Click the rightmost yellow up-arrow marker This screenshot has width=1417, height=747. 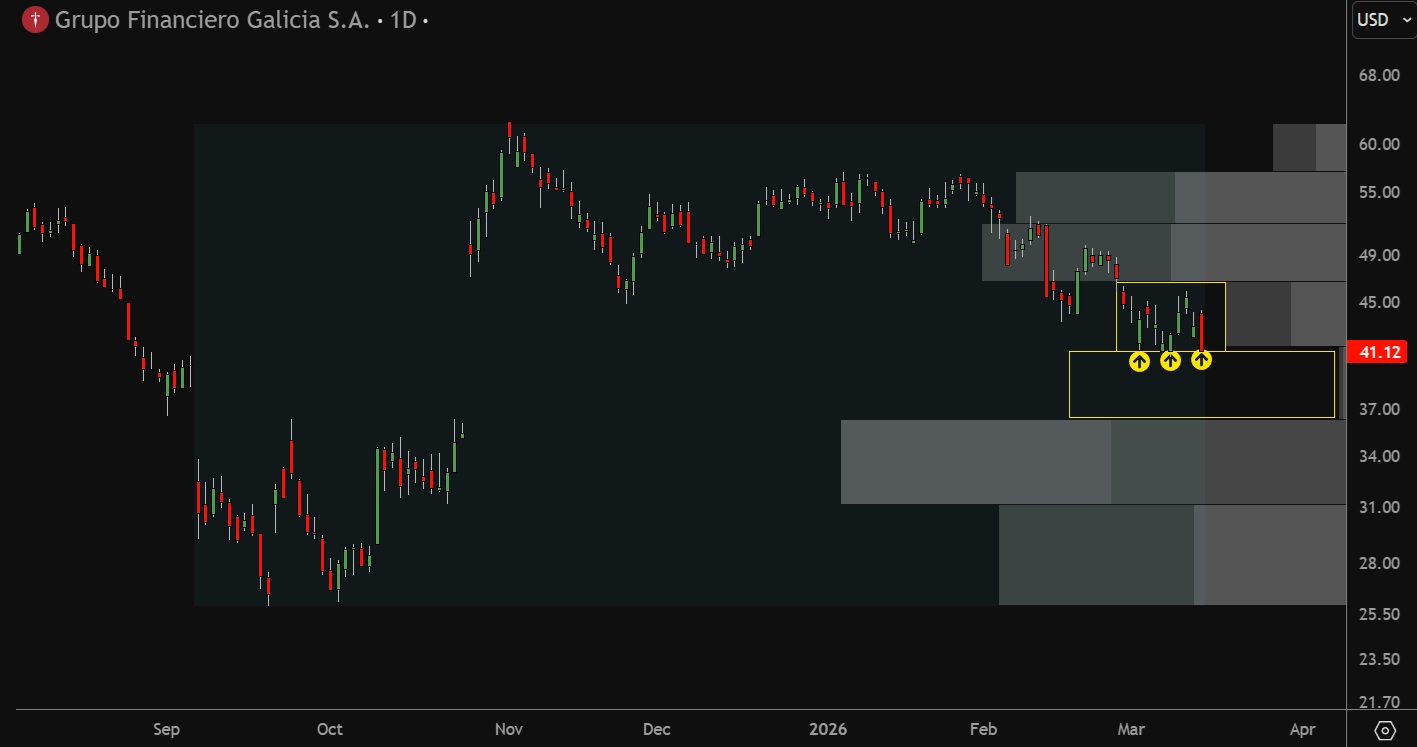tap(1201, 361)
